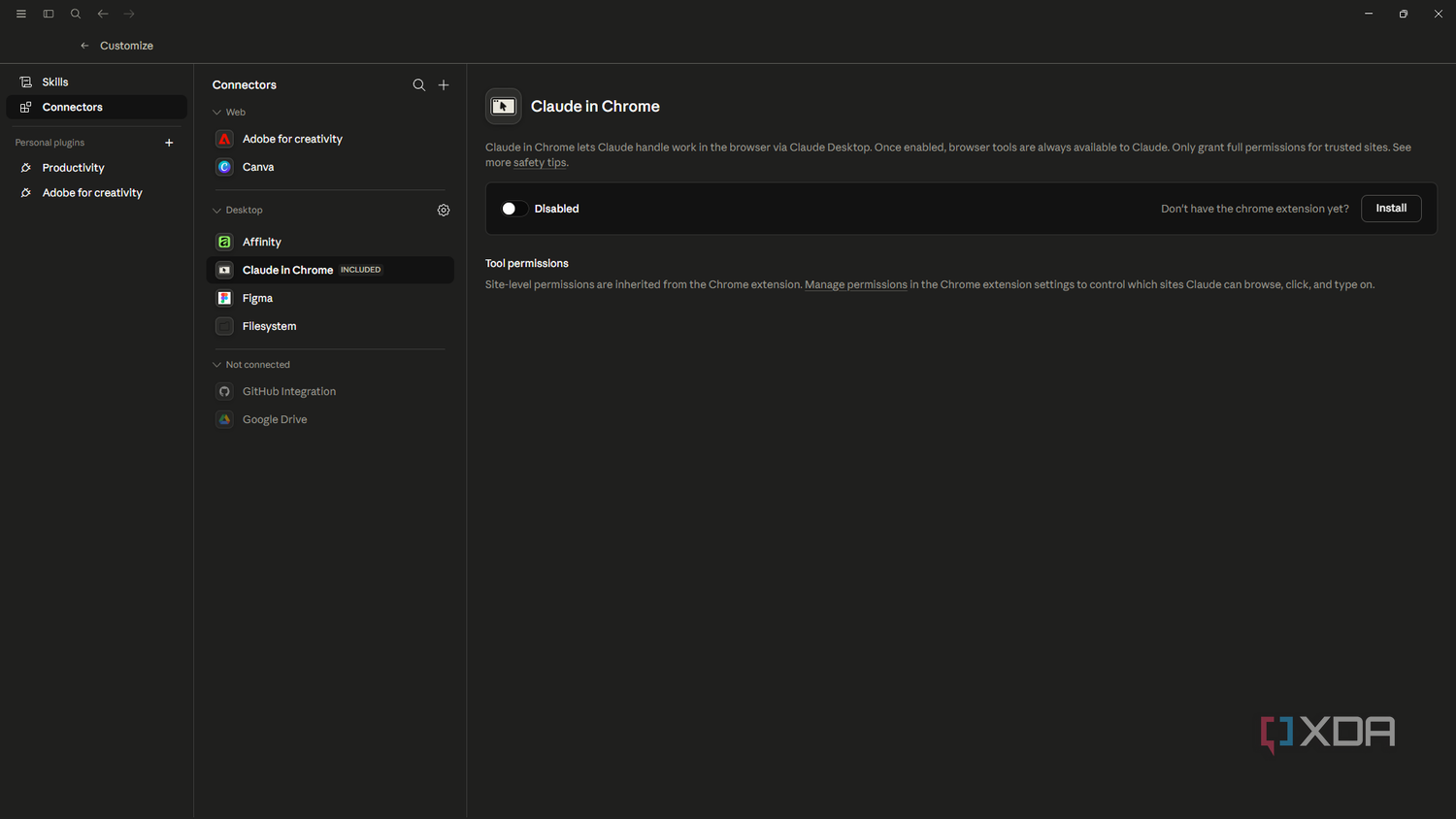The height and width of the screenshot is (819, 1456).
Task: Click the Personal plugins heading
Action: click(50, 143)
